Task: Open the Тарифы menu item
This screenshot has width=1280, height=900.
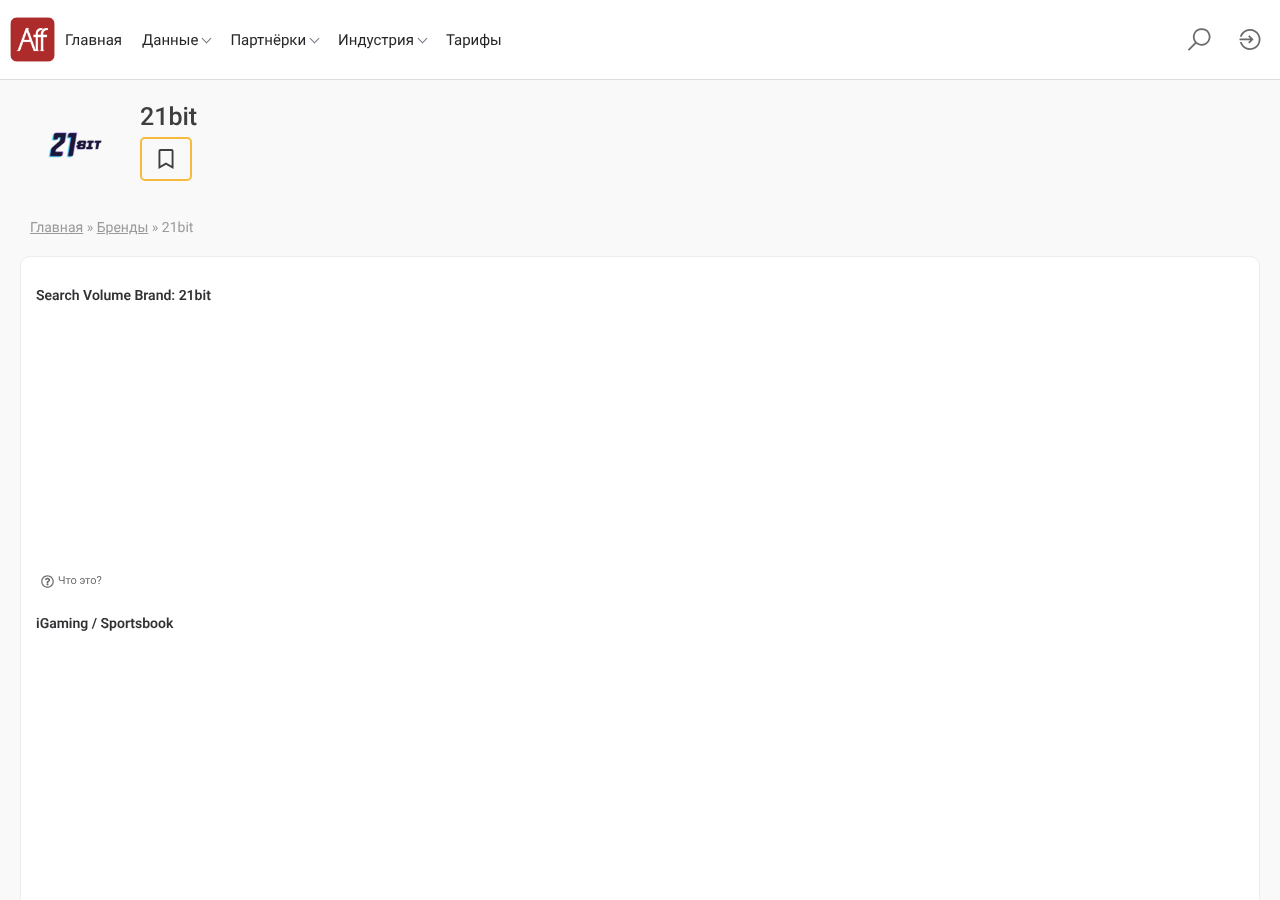Action: [473, 40]
